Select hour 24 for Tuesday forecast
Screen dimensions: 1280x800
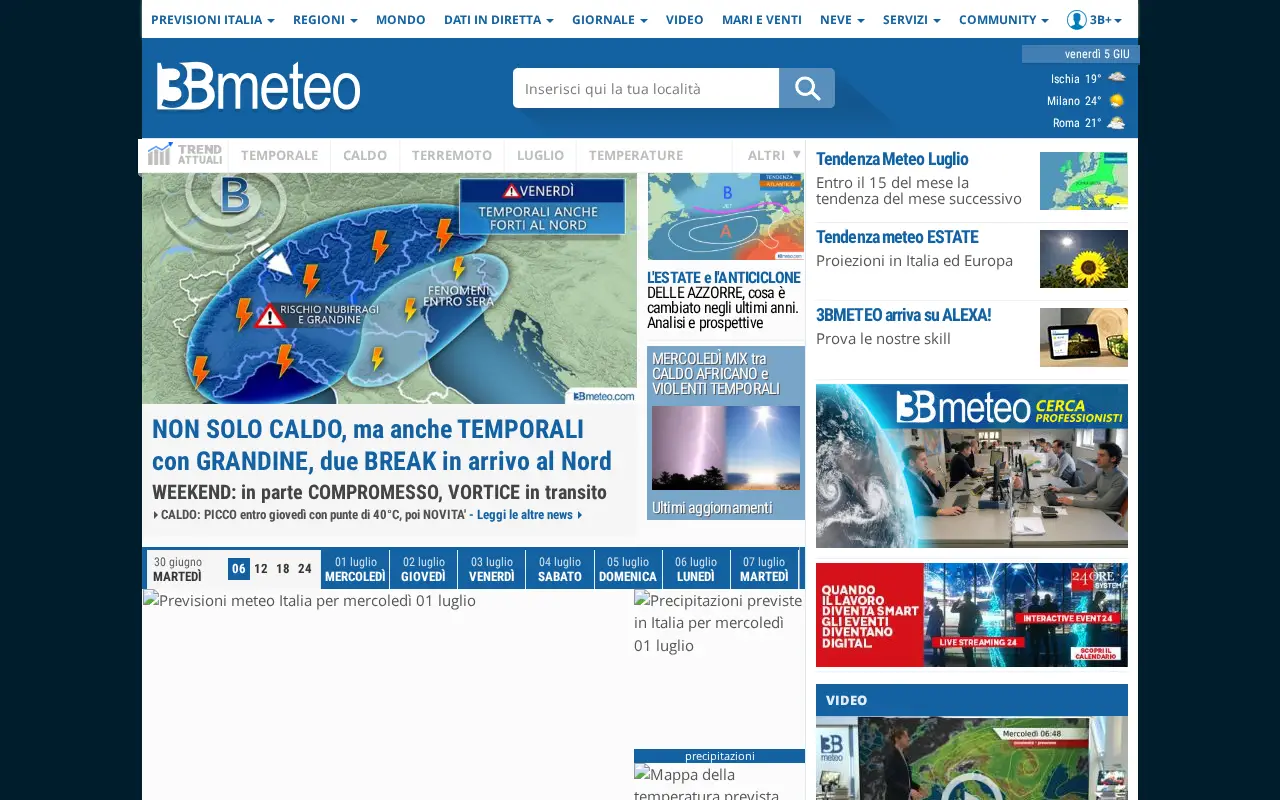click(x=305, y=569)
